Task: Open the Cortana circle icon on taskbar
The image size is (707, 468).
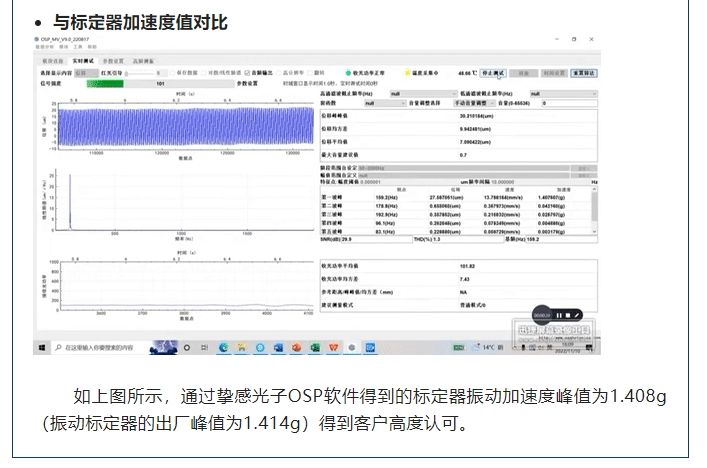Action: 188,347
